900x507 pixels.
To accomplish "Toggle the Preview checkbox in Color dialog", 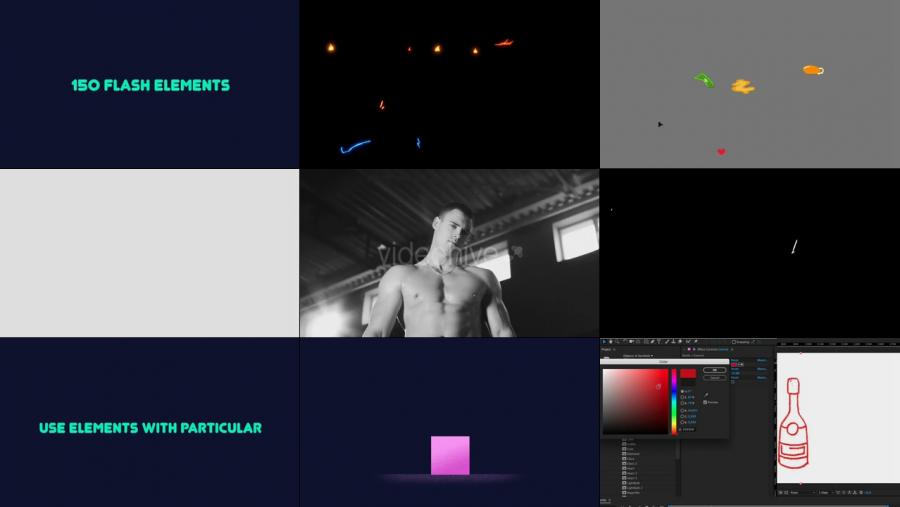I will (705, 402).
